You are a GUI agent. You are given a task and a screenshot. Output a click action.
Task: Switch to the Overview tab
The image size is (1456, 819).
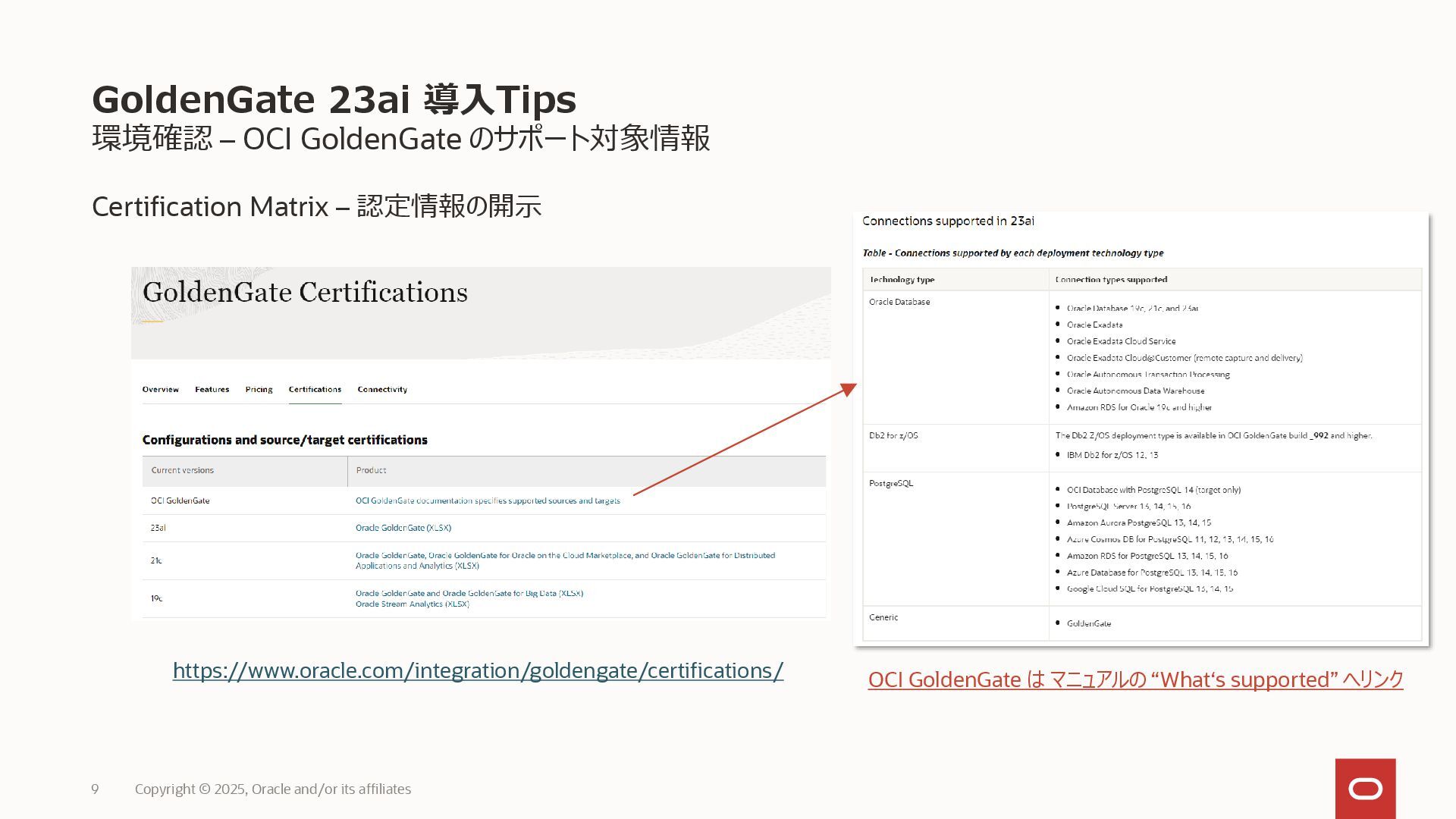[x=160, y=390]
